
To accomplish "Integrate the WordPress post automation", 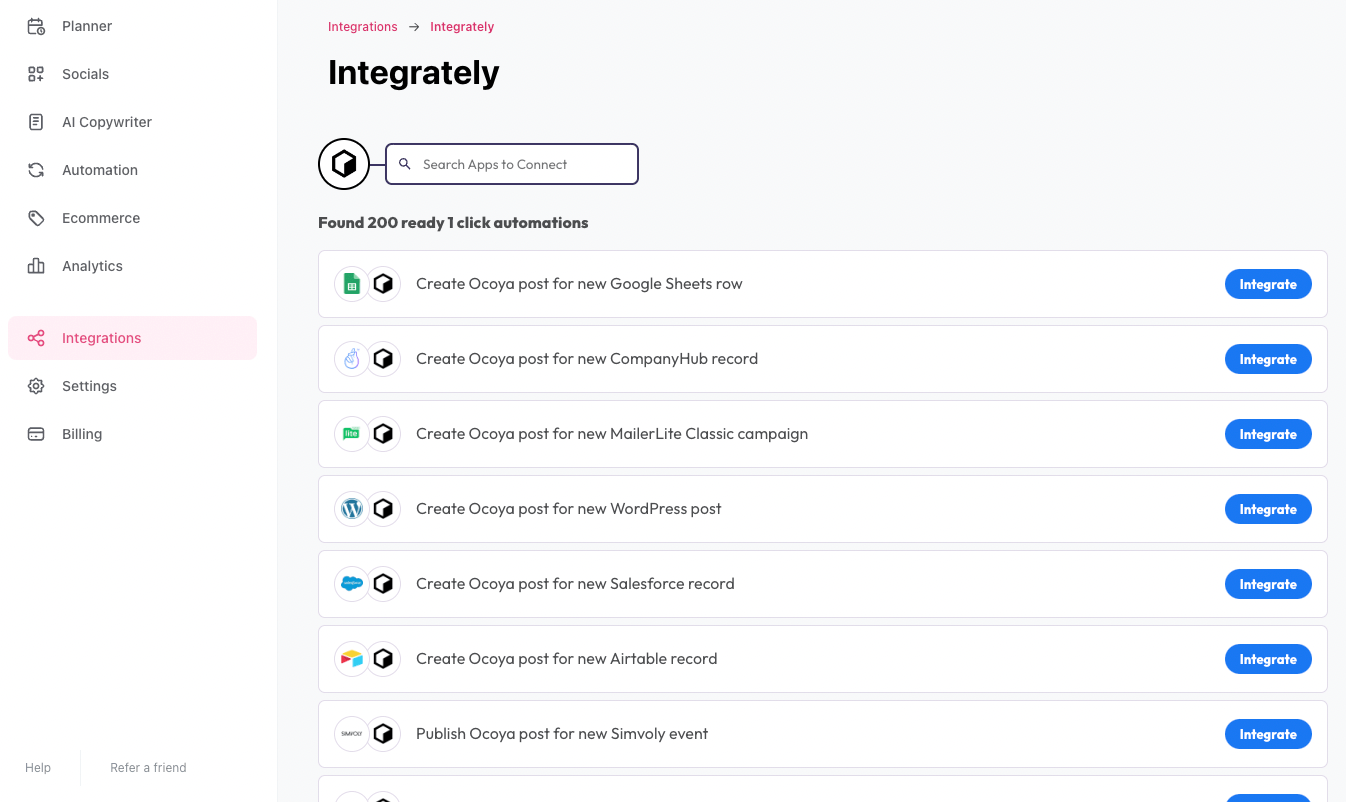I will pos(1268,509).
